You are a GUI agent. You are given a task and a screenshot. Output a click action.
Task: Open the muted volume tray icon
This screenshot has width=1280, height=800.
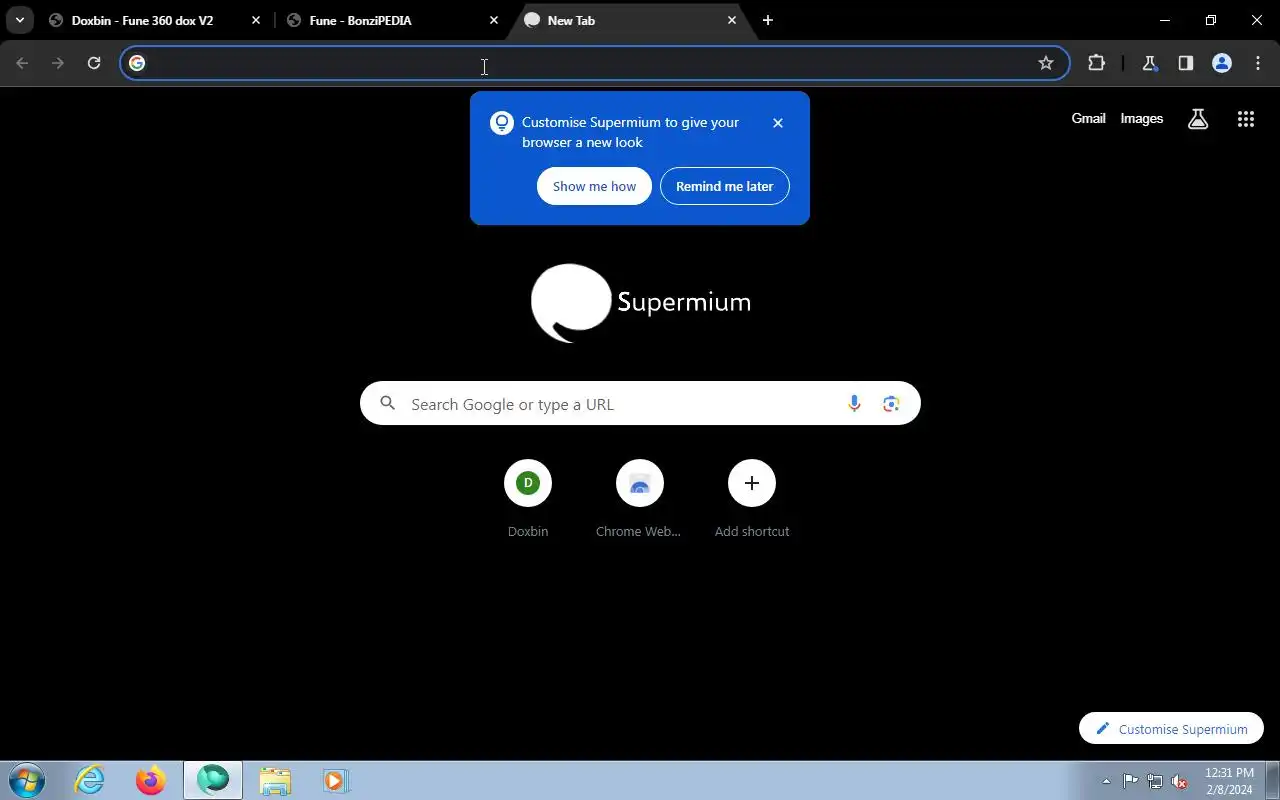(1180, 781)
